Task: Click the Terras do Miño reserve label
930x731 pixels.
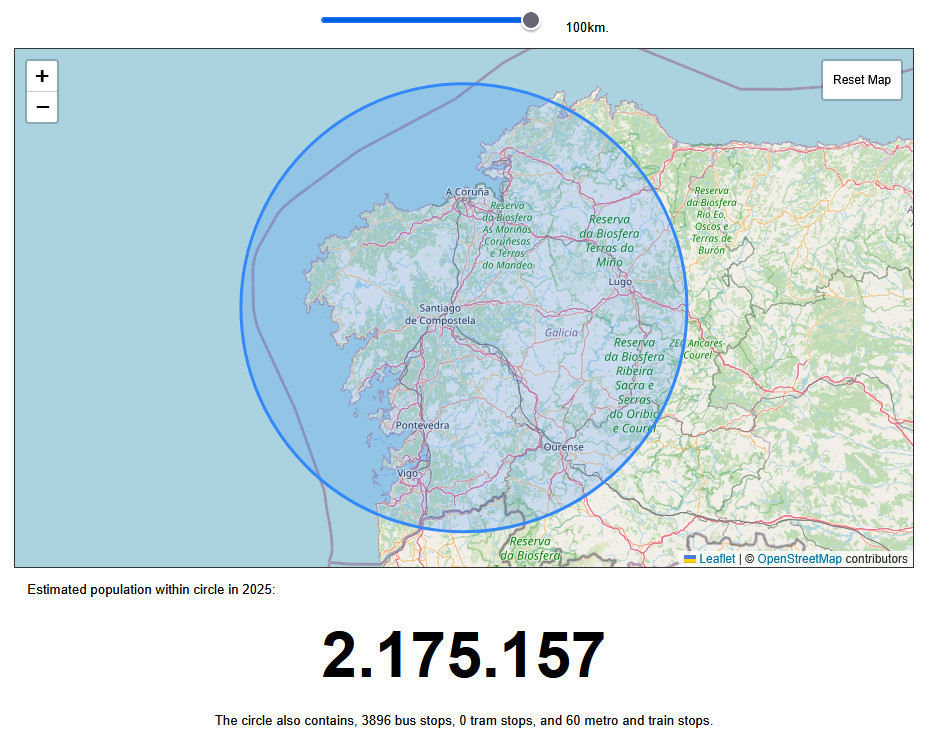Action: (609, 240)
